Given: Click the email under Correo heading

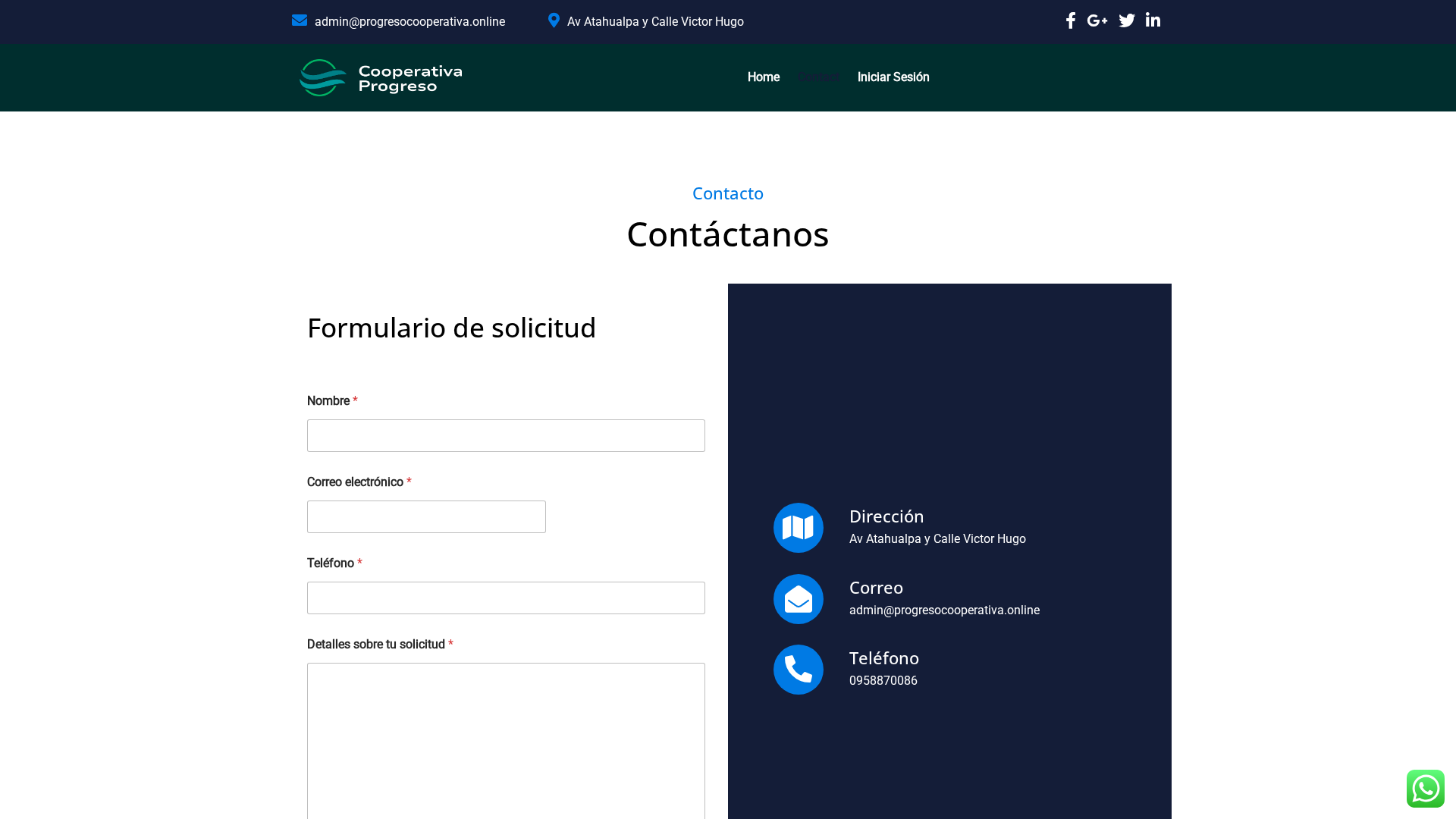Looking at the screenshot, I should click(944, 610).
